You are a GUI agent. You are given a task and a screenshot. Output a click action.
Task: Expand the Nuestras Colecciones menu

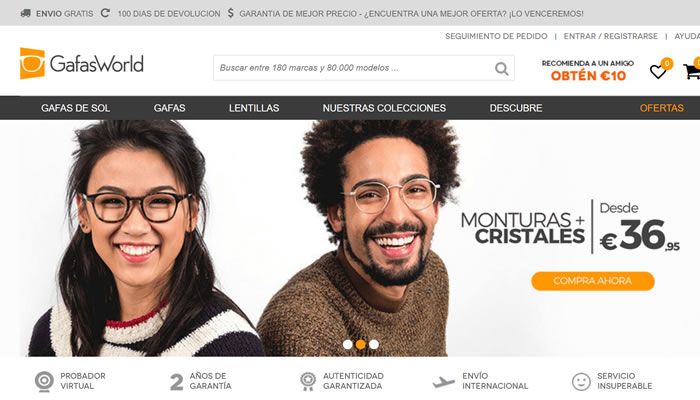click(384, 108)
